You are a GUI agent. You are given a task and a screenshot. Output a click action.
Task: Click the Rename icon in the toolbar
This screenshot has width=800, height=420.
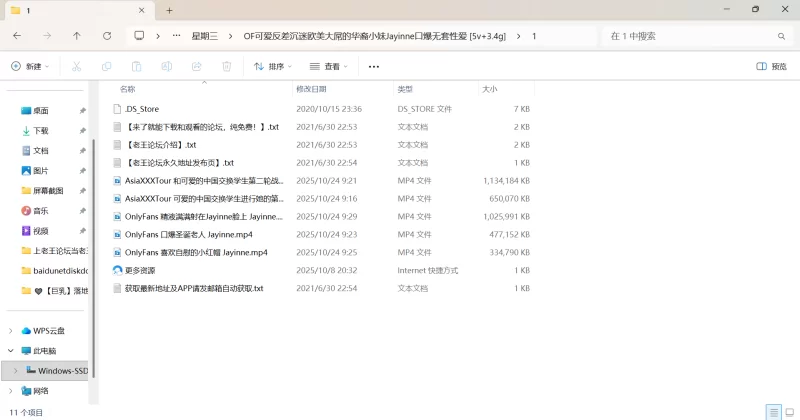click(x=166, y=66)
